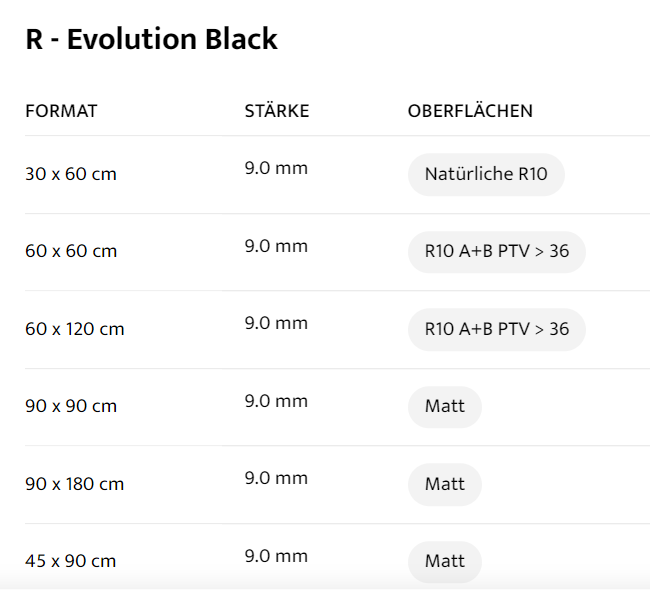This screenshot has width=650, height=602.
Task: Click the 9.0 mm thickness in the 30 x 60 cm row
Action: 276,168
